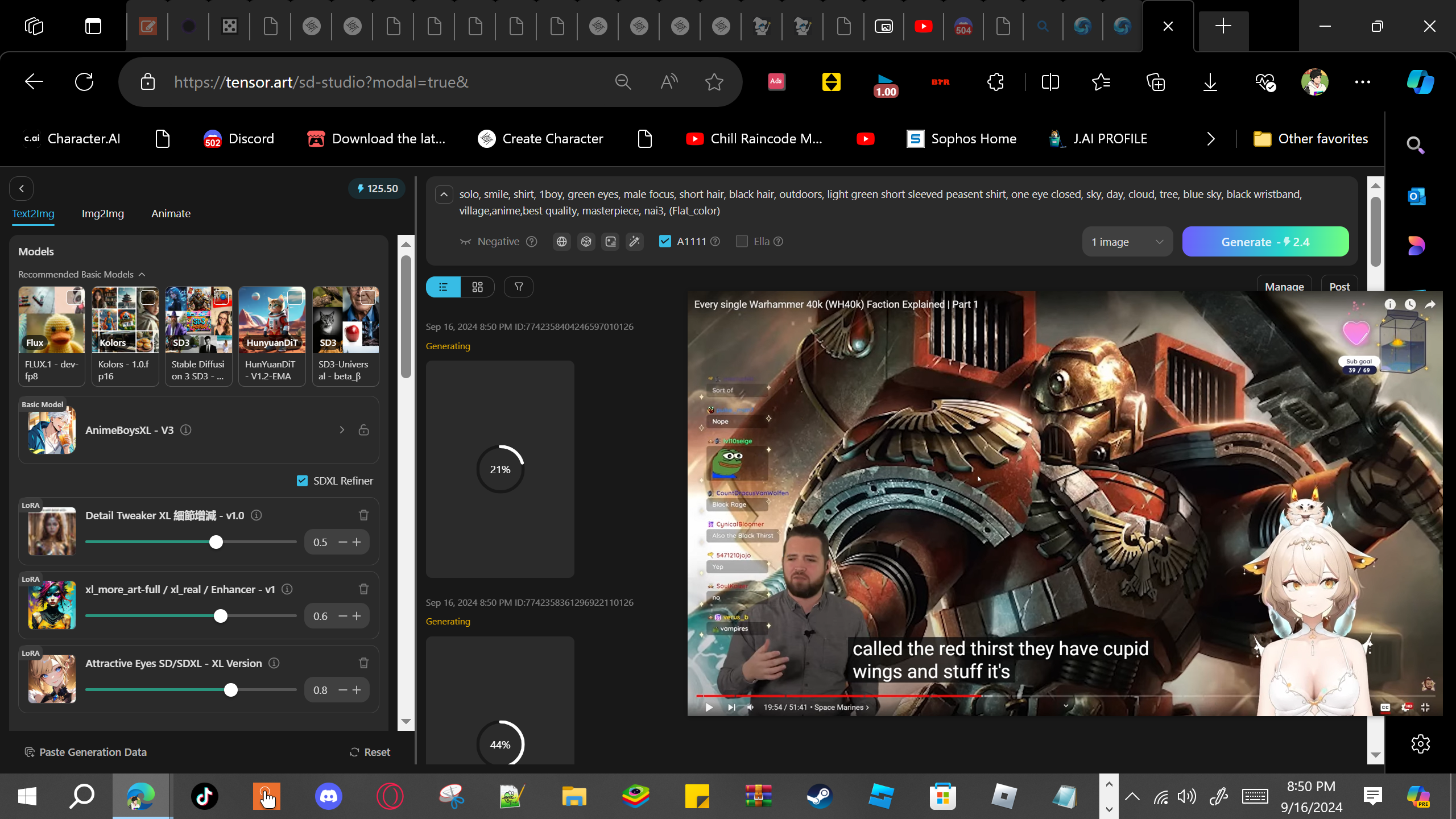Increase Detail Tweaker XL weight
The width and height of the screenshot is (1456, 819).
[357, 542]
